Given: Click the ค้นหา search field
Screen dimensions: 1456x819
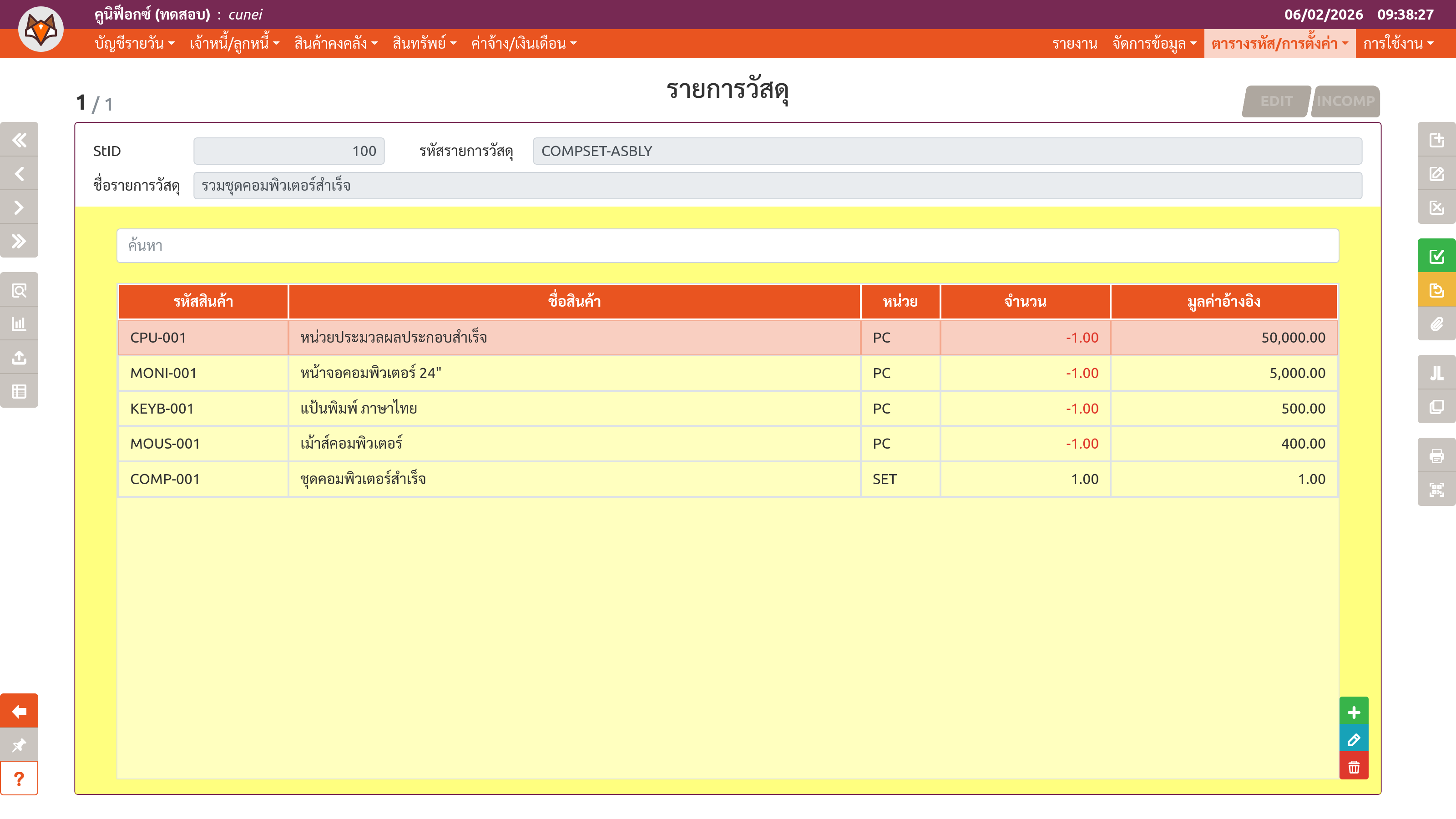Looking at the screenshot, I should pyautogui.click(x=728, y=245).
